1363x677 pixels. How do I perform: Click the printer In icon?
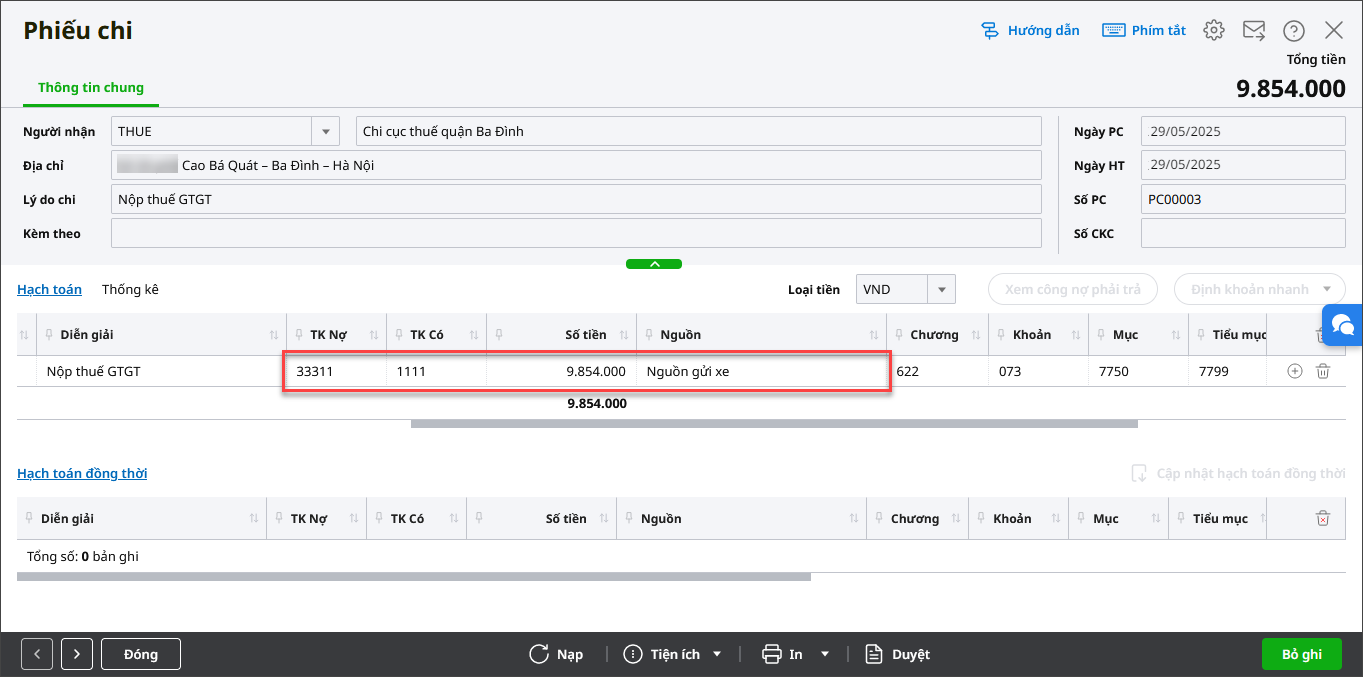[772, 654]
